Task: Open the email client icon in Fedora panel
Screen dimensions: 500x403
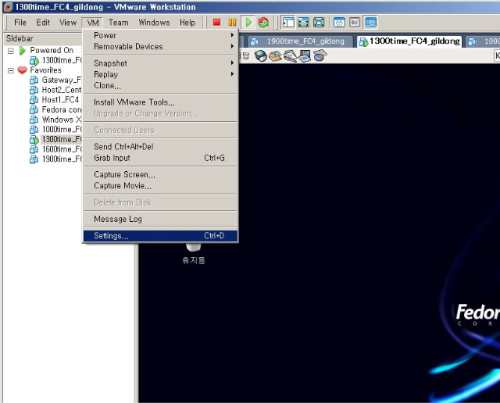Action: pyautogui.click(x=275, y=56)
